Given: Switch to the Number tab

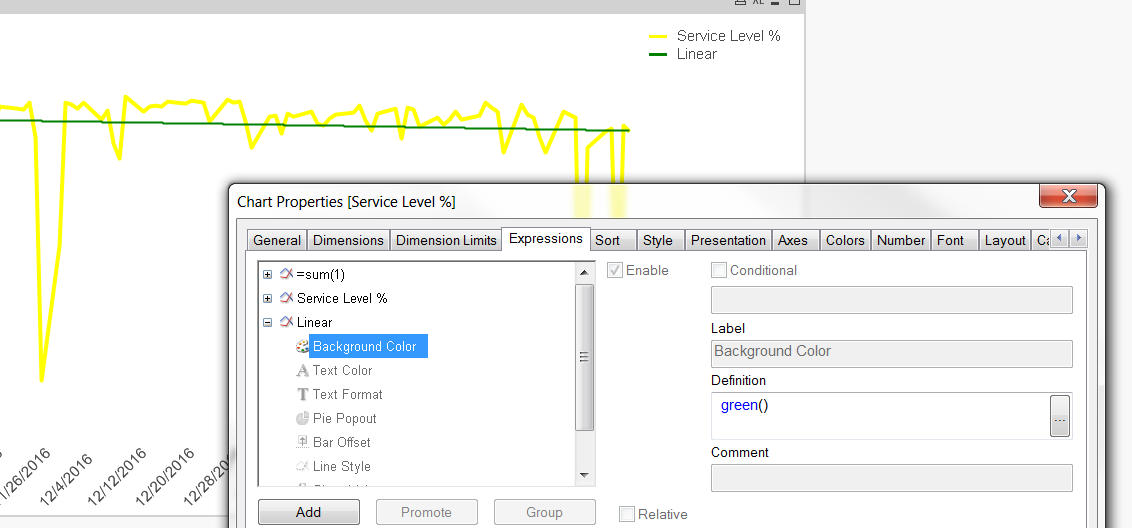Looking at the screenshot, I should (901, 241).
